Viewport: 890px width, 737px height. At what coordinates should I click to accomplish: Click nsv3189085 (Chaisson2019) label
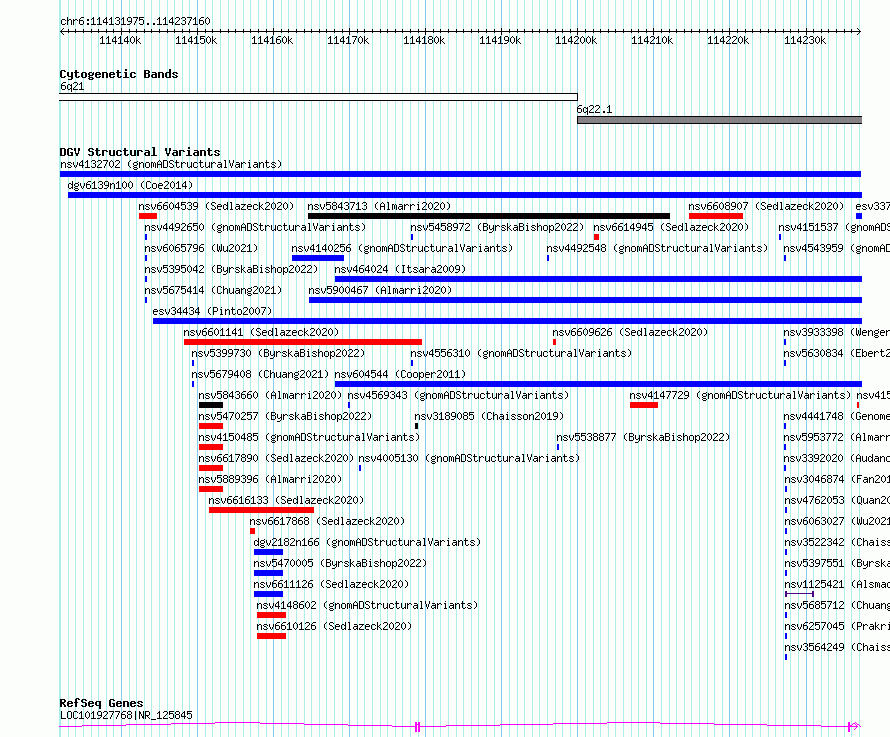[x=489, y=416]
